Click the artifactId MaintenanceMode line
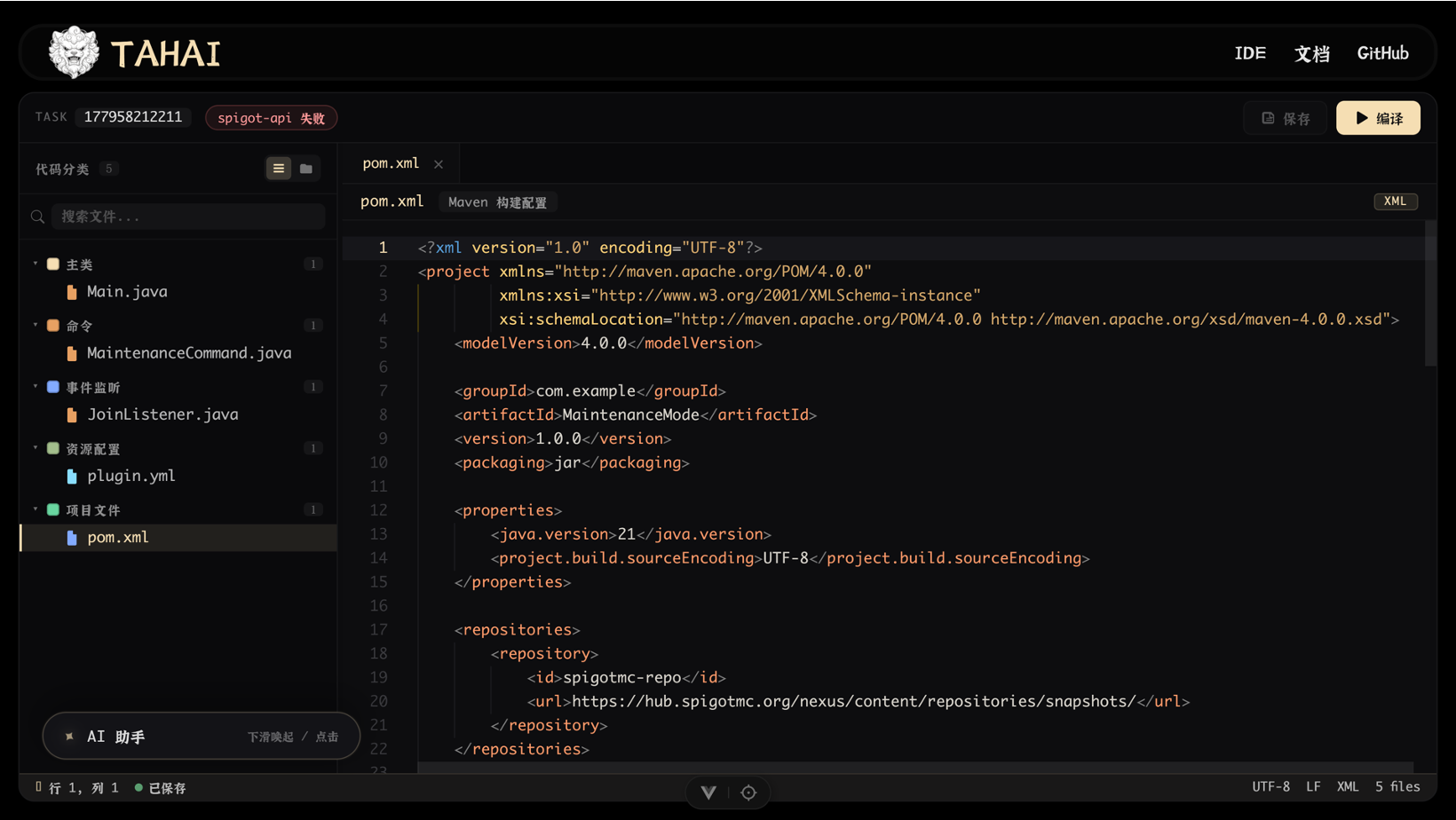This screenshot has width=1456, height=820. 636,414
